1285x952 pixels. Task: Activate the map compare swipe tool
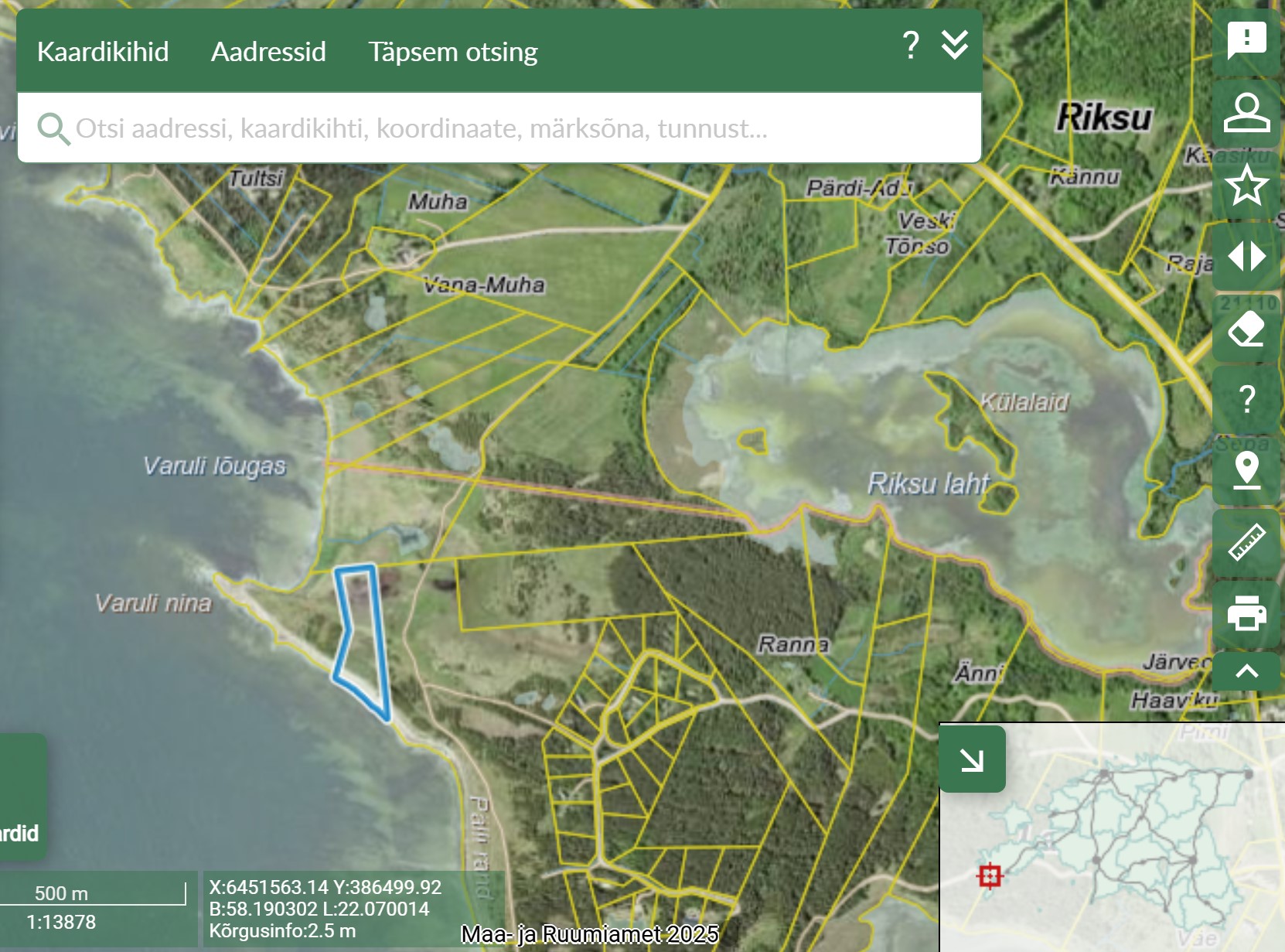[1246, 257]
